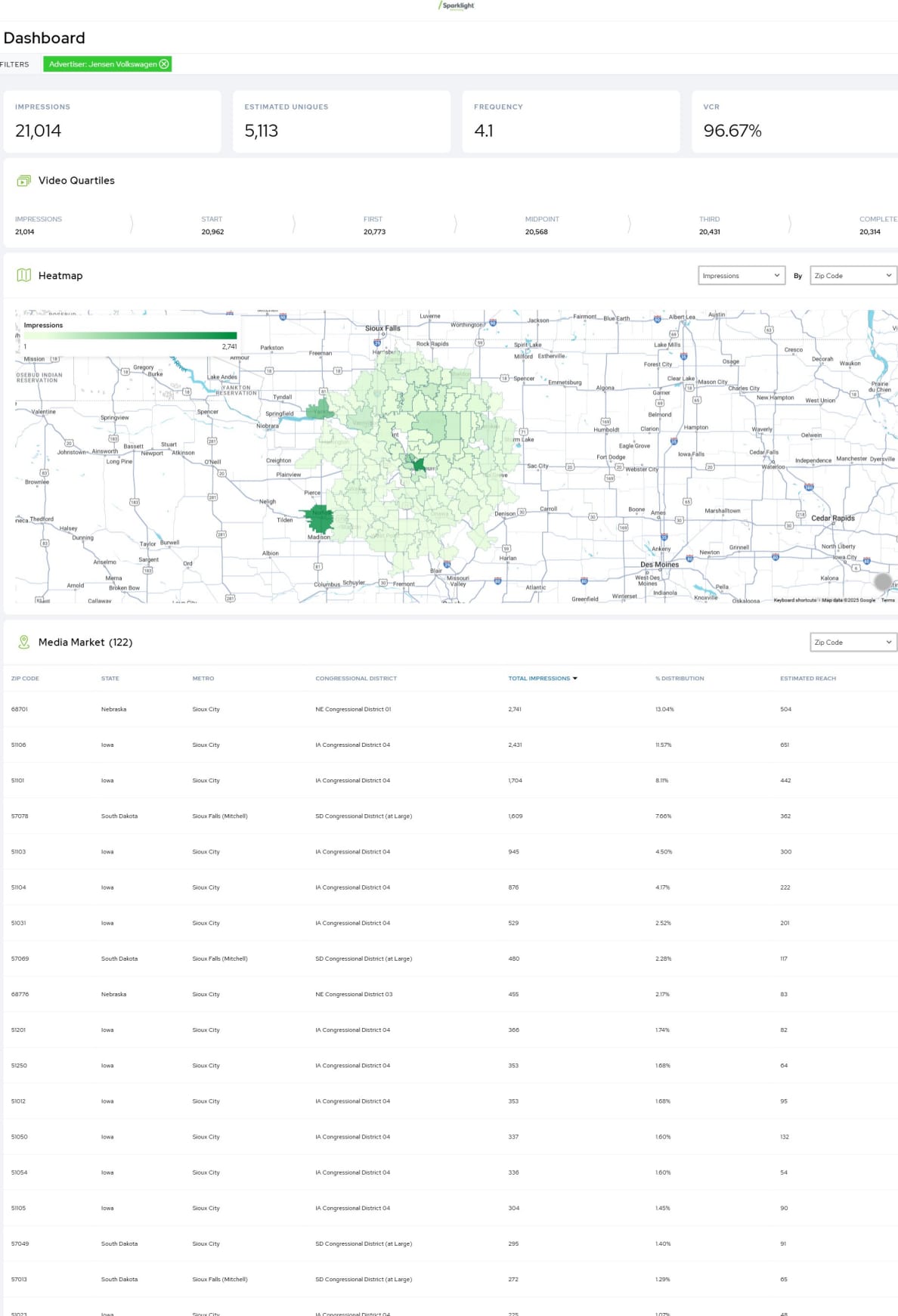The height and width of the screenshot is (1316, 898).
Task: Sort by METRO column header
Action: coord(203,678)
